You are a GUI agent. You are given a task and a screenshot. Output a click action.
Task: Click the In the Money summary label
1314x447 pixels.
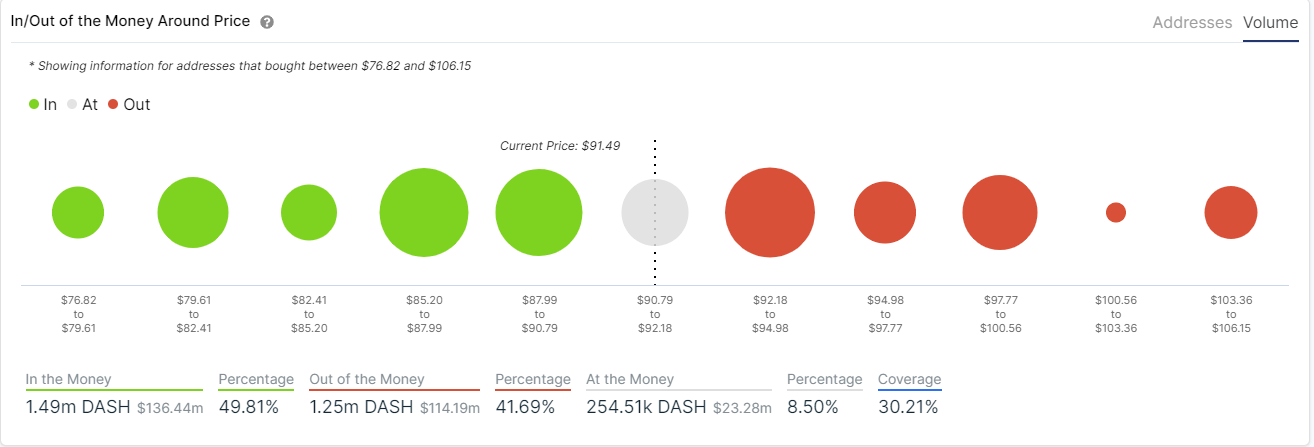coord(69,380)
